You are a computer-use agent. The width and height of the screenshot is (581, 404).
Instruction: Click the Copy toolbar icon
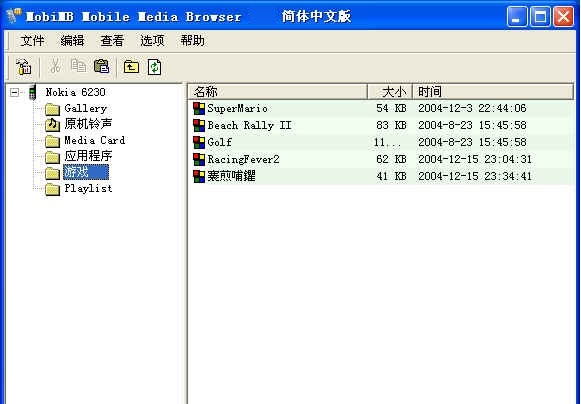[78, 66]
